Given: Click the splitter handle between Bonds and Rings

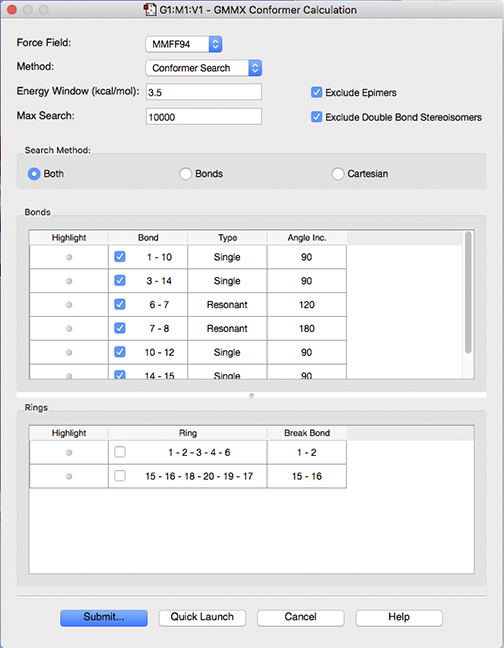Looking at the screenshot, I should tap(252, 395).
